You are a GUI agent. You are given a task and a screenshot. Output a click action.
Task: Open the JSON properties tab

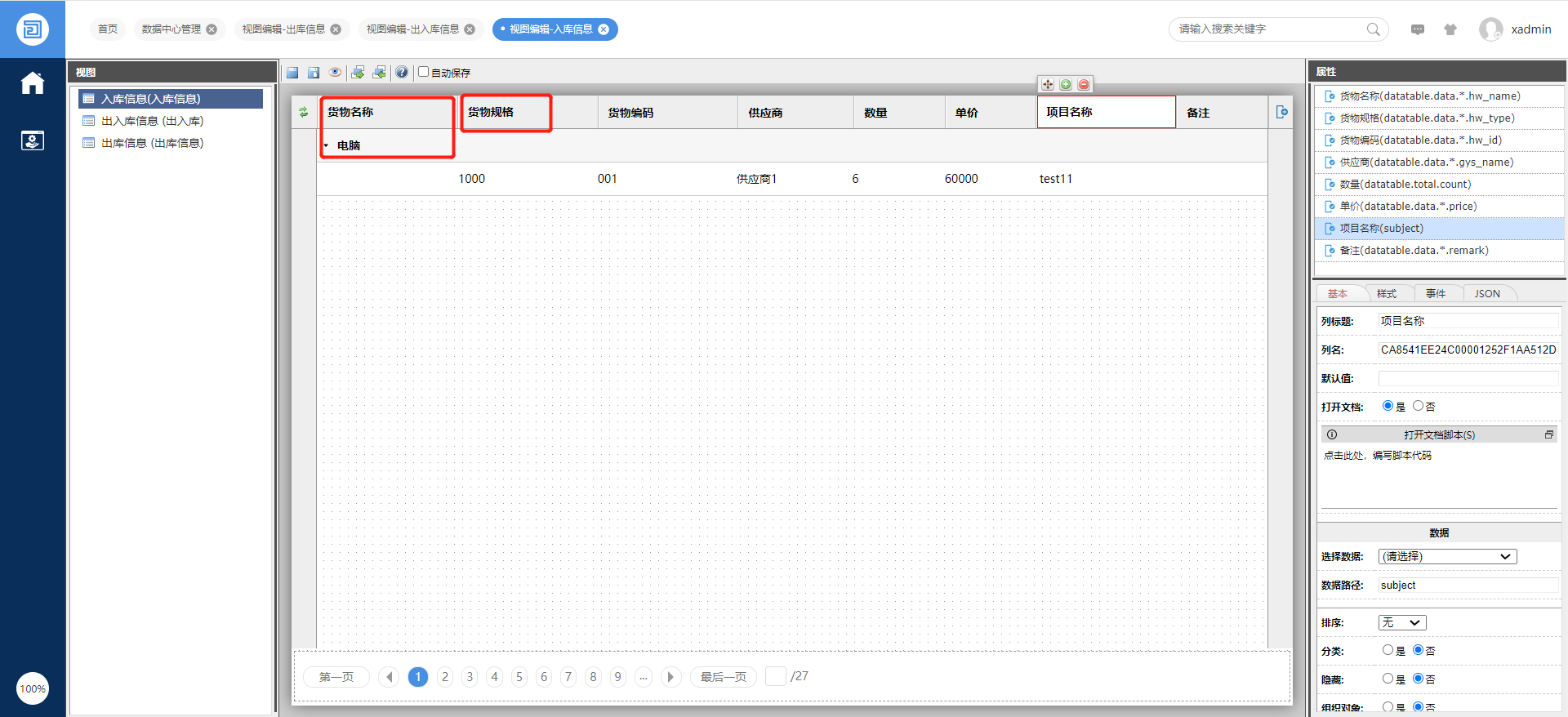tap(1487, 294)
